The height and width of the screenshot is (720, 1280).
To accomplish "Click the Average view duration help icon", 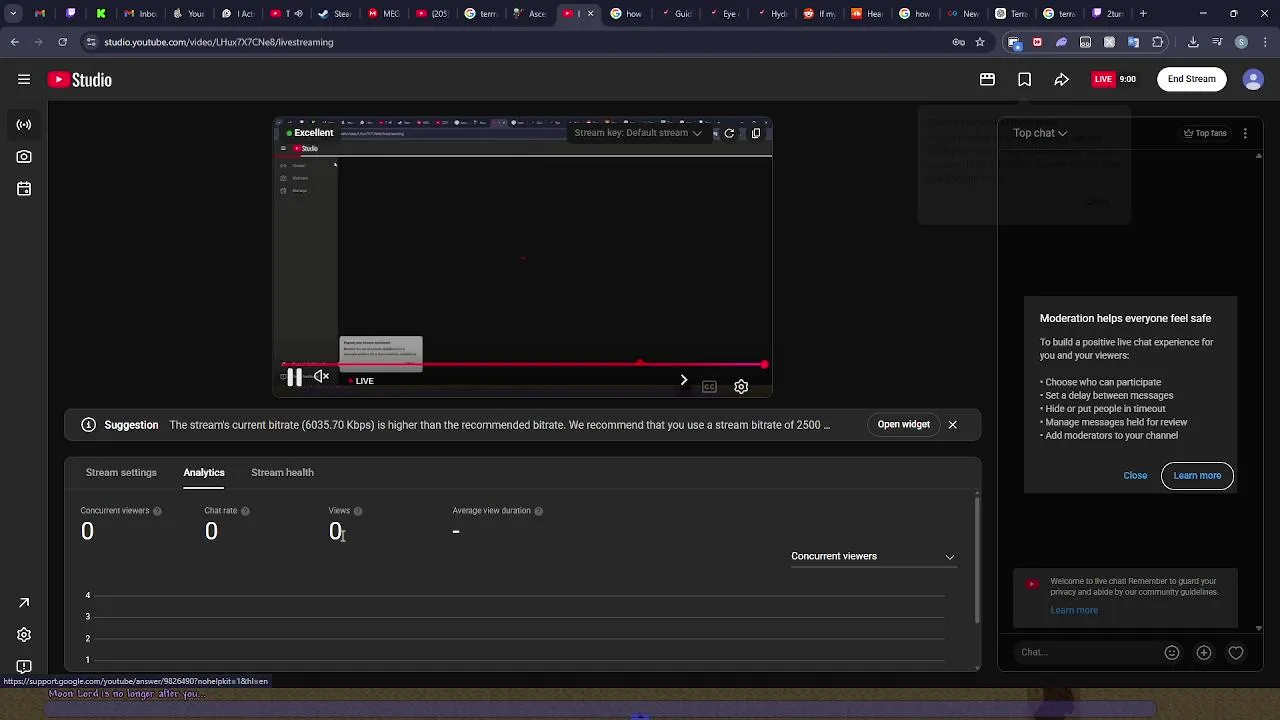I will [538, 511].
